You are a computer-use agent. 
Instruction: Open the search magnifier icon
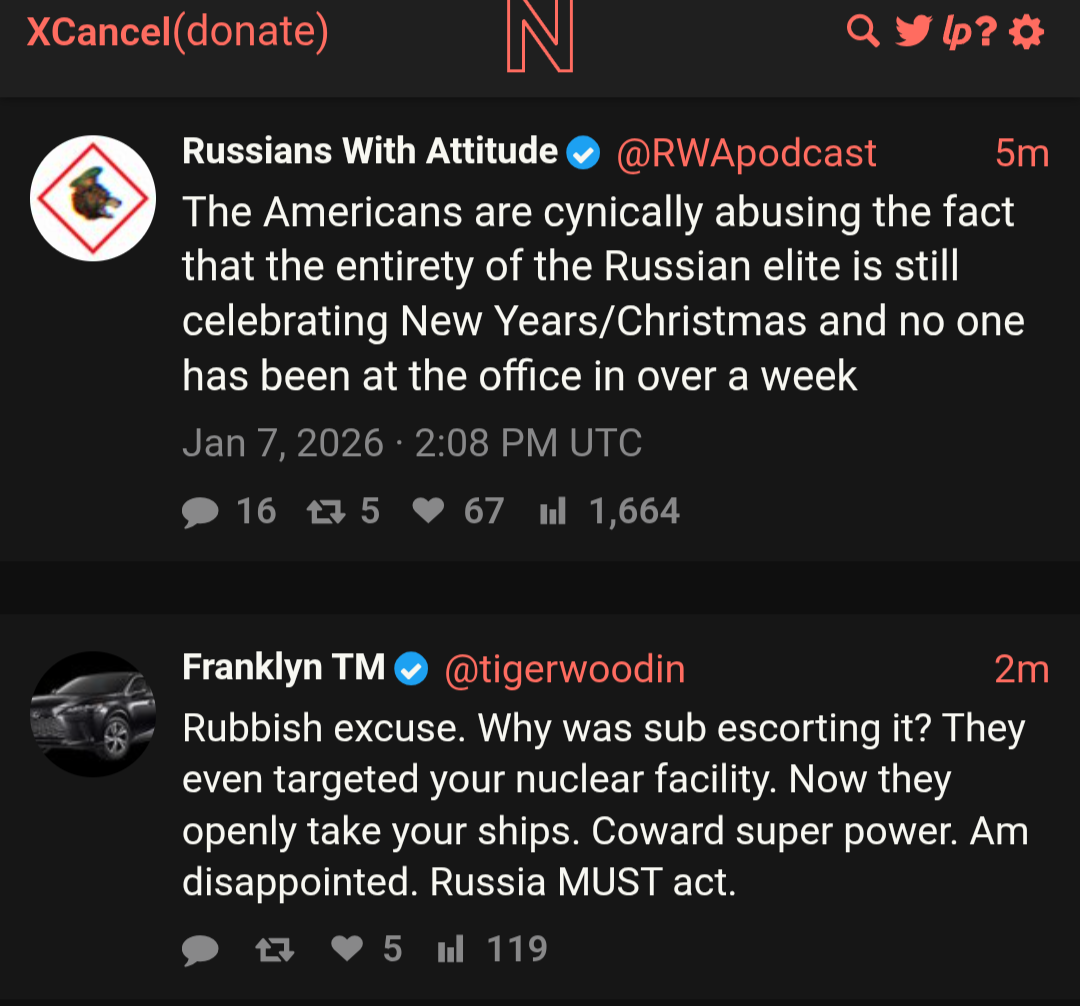click(x=862, y=32)
